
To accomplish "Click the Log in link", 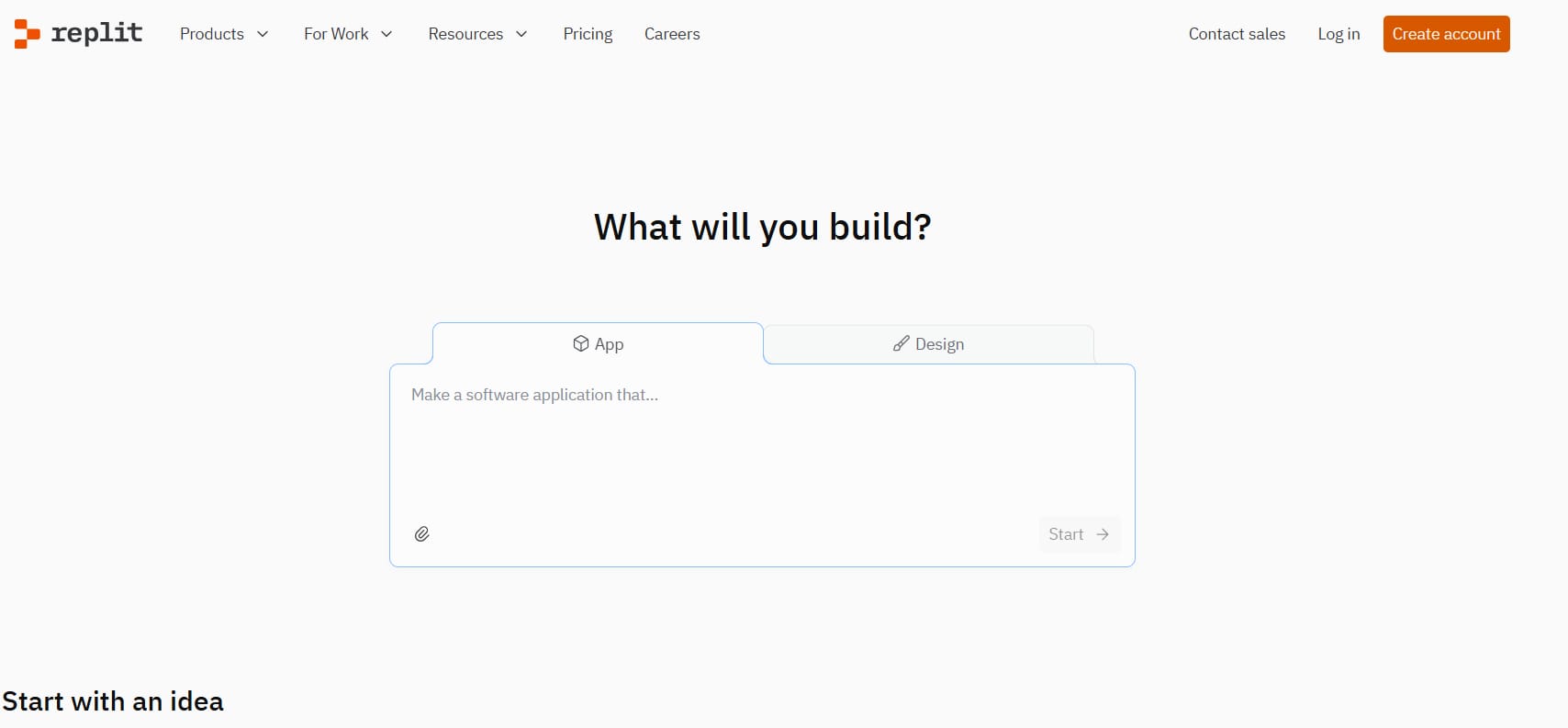I will pyautogui.click(x=1338, y=34).
